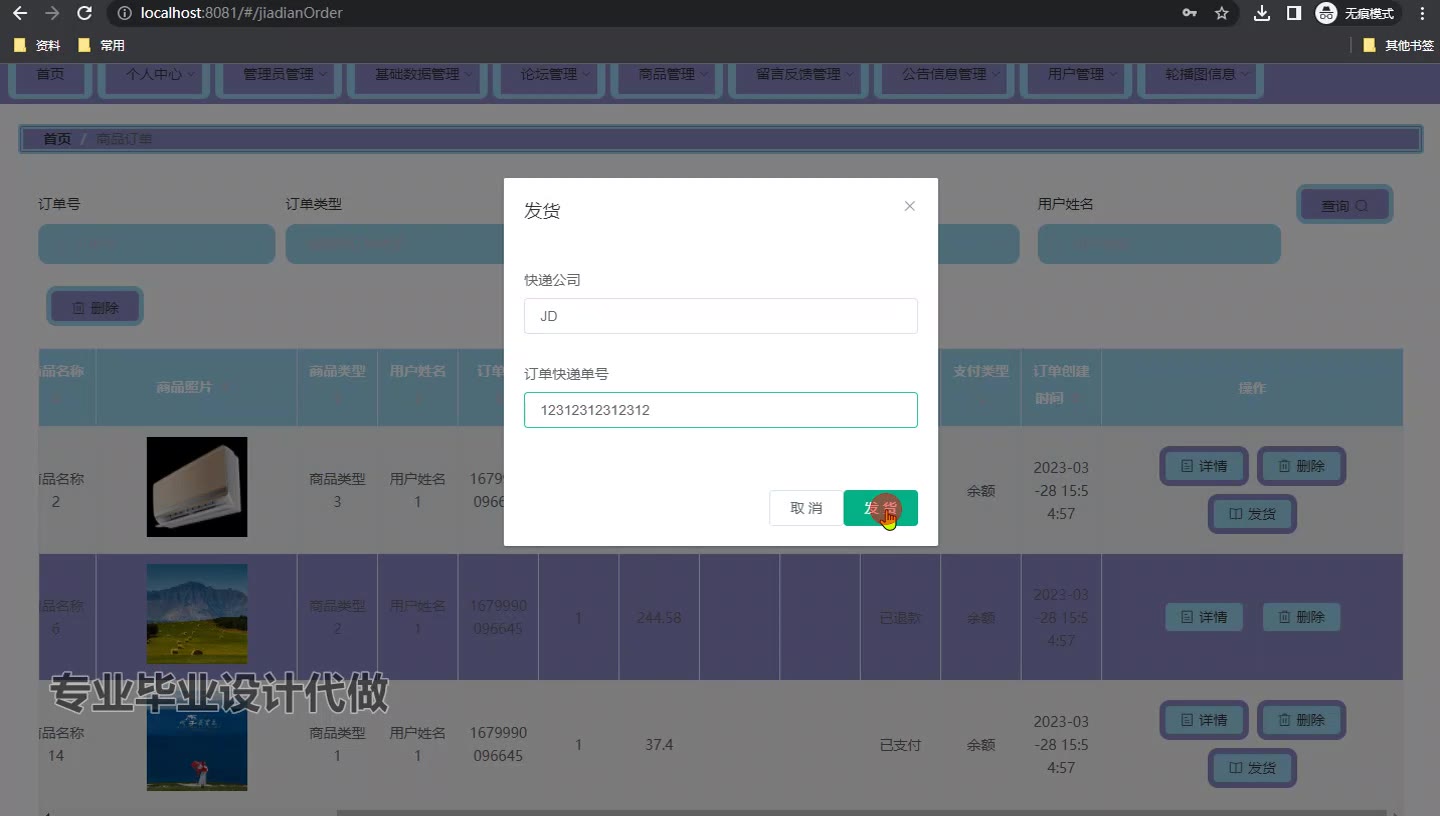This screenshot has width=1440, height=816.
Task: Expand the 管理员管理 menu
Action: 279,76
